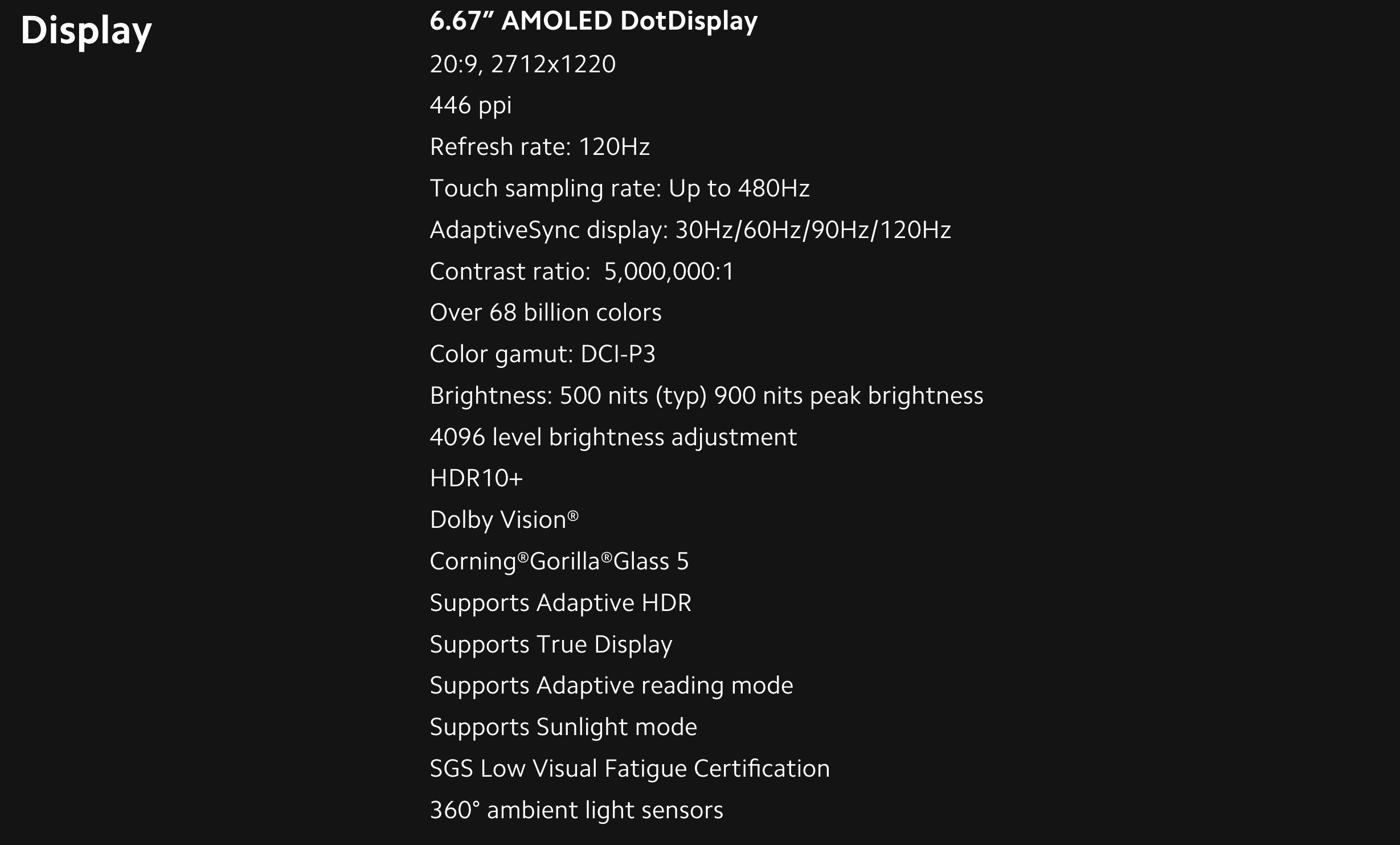Click Supports Adaptive HDR text

coord(560,604)
